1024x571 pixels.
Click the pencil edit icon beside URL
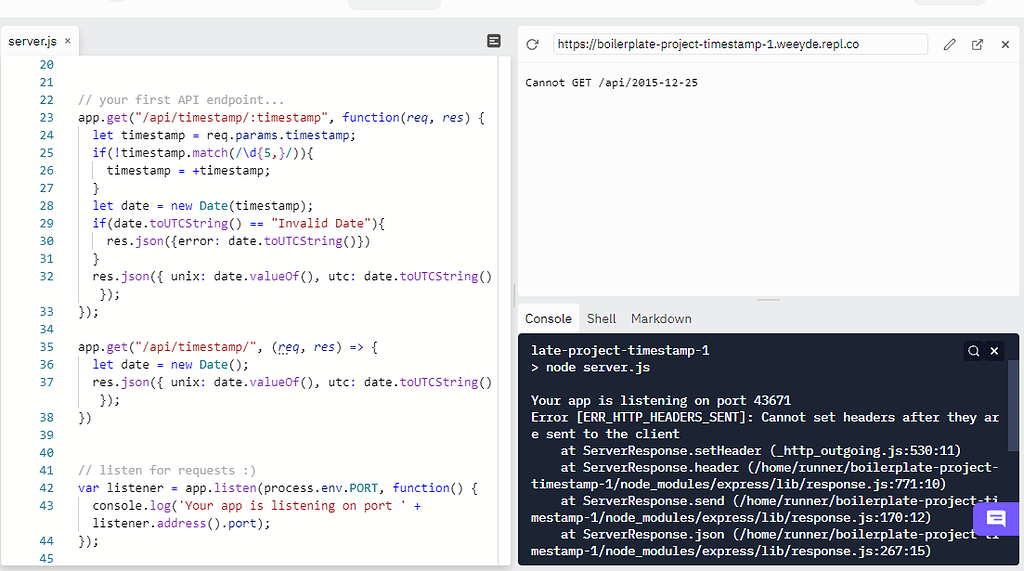(950, 44)
